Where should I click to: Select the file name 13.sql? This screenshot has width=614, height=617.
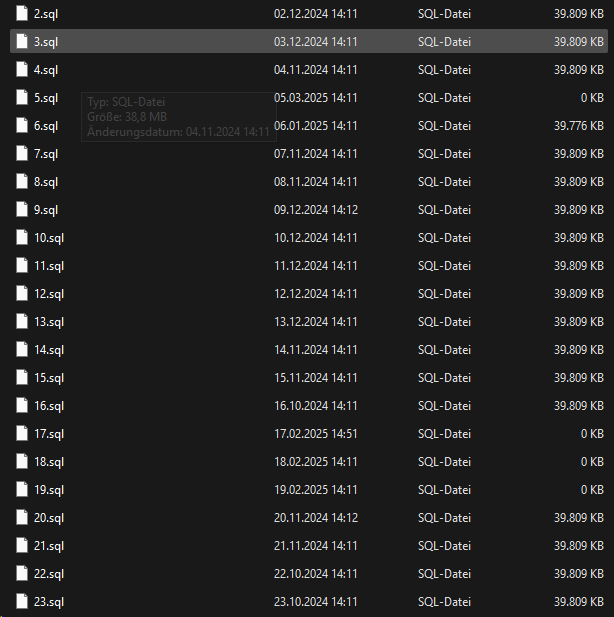pos(49,322)
